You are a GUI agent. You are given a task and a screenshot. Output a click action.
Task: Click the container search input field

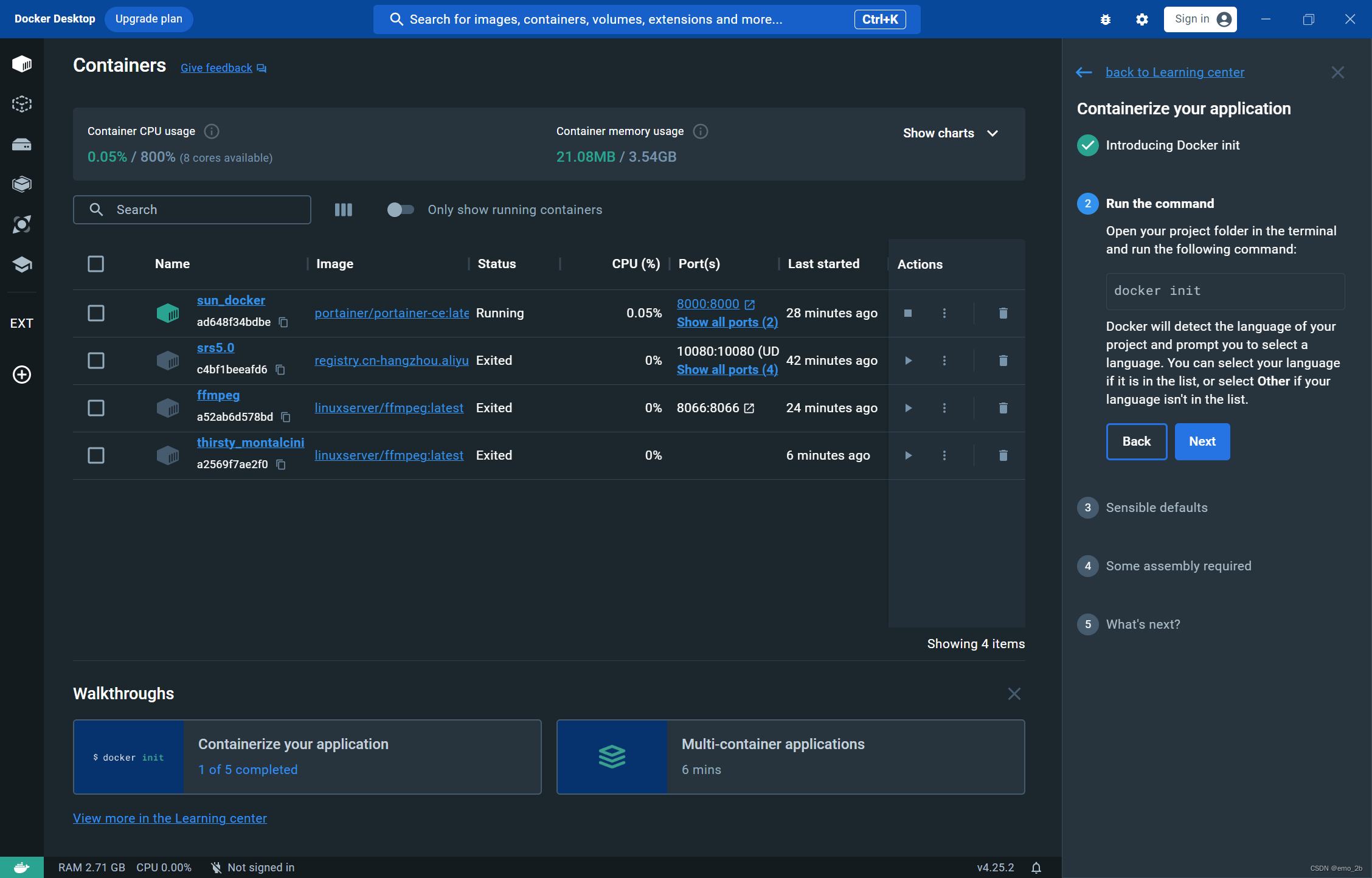point(192,210)
